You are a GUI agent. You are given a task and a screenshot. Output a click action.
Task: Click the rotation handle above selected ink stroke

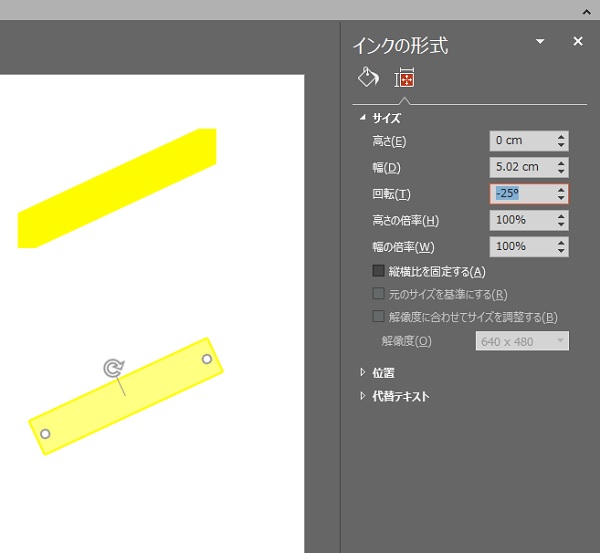tap(114, 368)
